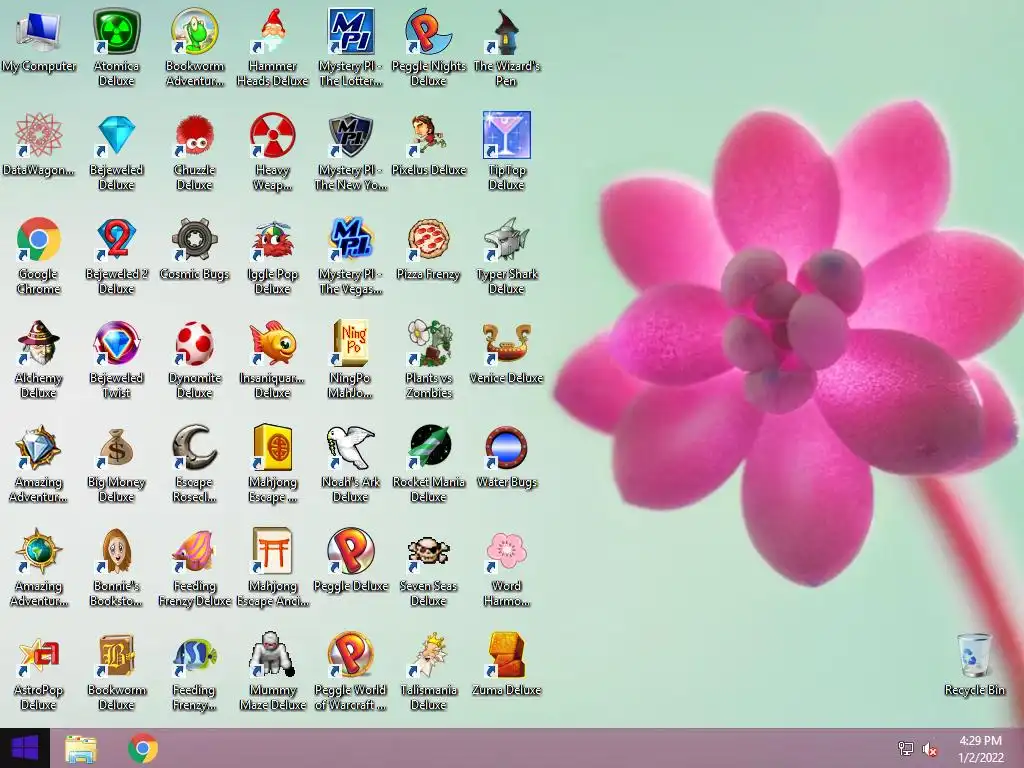1024x768 pixels.
Task: Launch Chrome from the taskbar
Action: click(143, 748)
